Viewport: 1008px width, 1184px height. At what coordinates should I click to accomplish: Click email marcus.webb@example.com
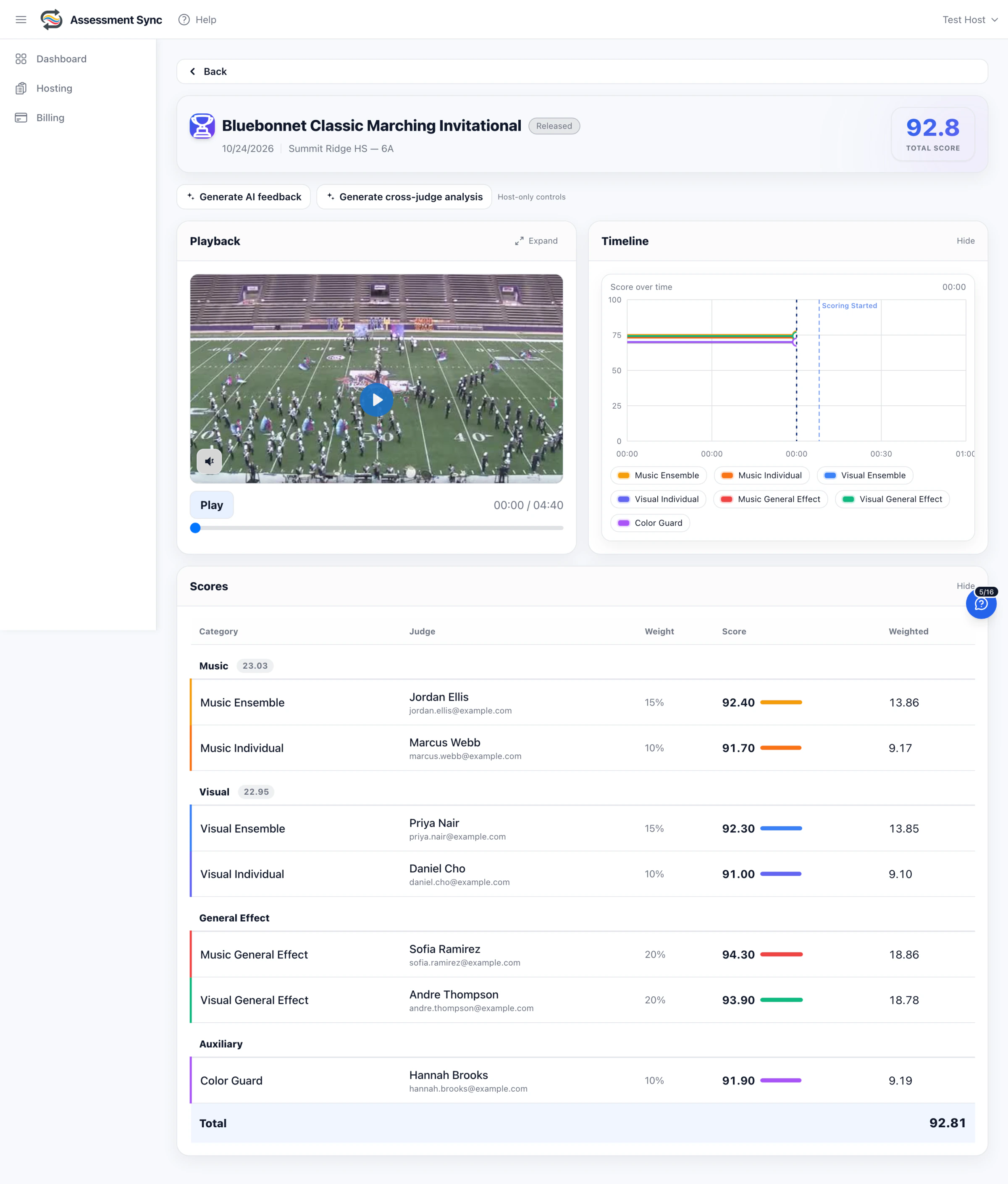465,756
